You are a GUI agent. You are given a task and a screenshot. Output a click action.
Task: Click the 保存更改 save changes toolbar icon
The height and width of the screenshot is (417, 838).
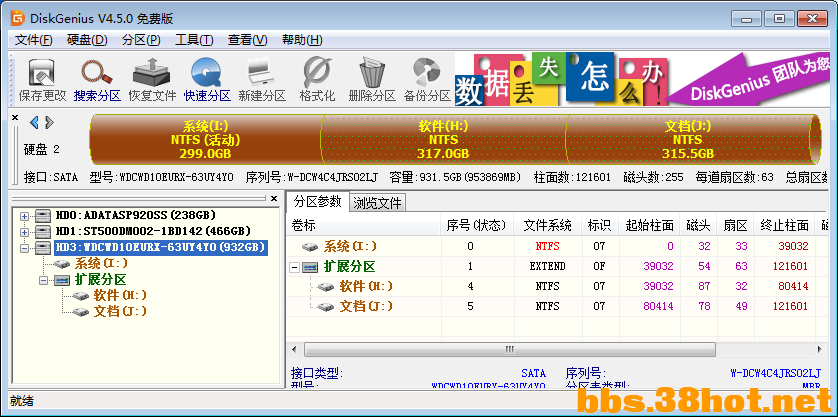42,73
